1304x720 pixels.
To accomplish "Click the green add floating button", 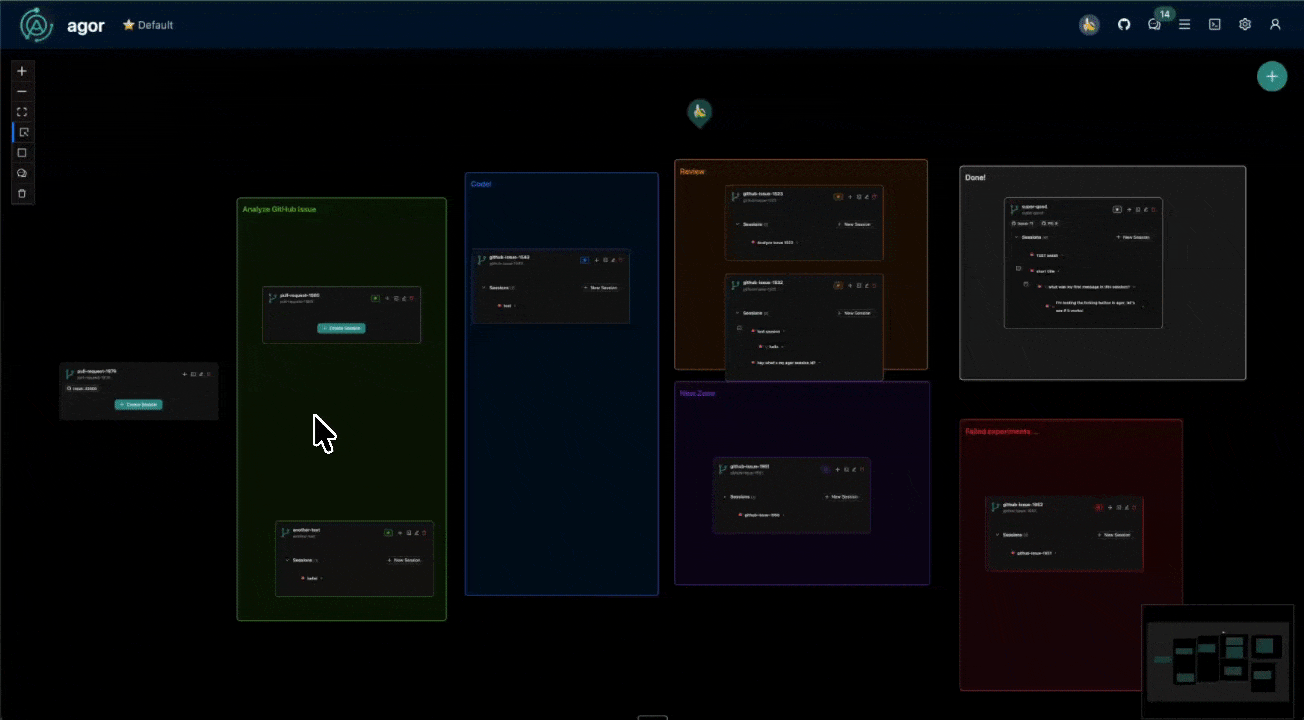I will click(1271, 77).
